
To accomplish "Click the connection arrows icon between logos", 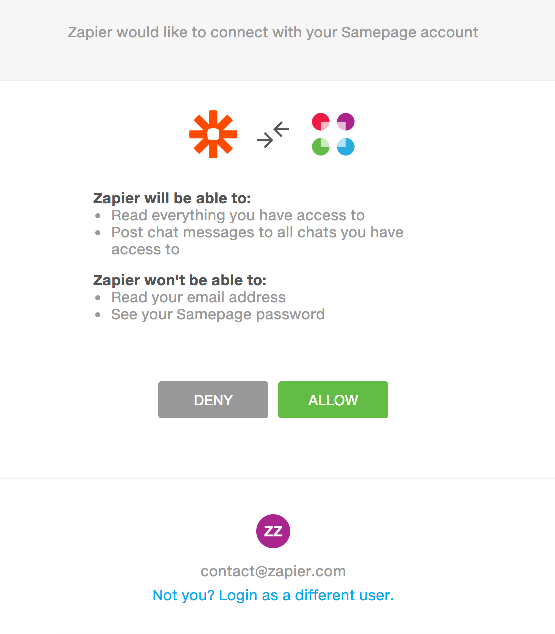I will tap(273, 135).
